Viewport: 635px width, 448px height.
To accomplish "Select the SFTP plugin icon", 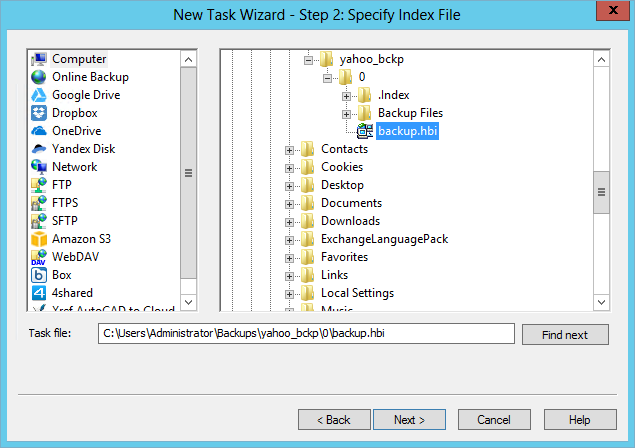I will click(x=39, y=221).
